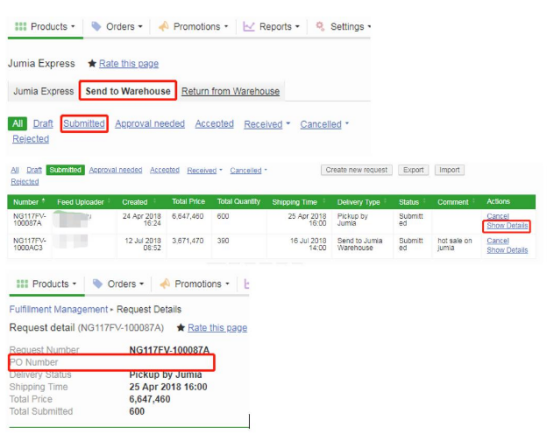
Task: Switch to the Jumia Express tab
Action: pyautogui.click(x=43, y=91)
